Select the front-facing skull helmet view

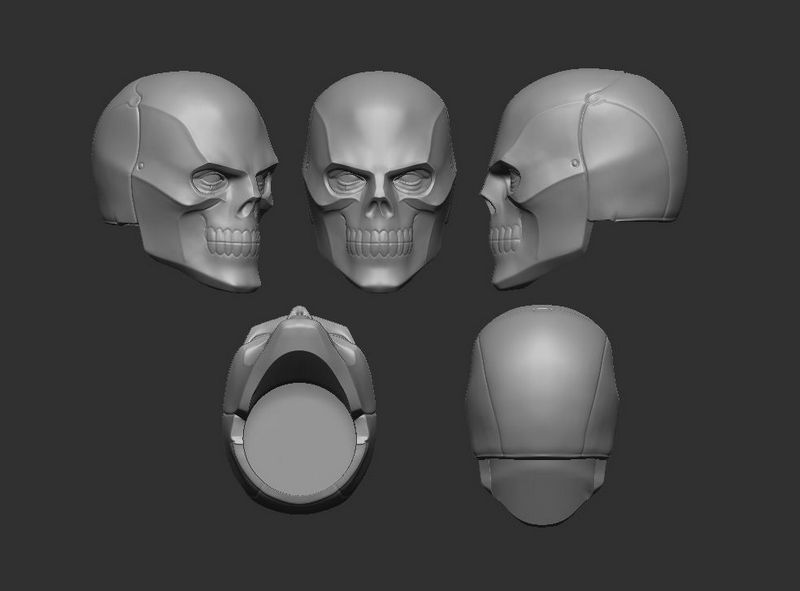coord(380,180)
